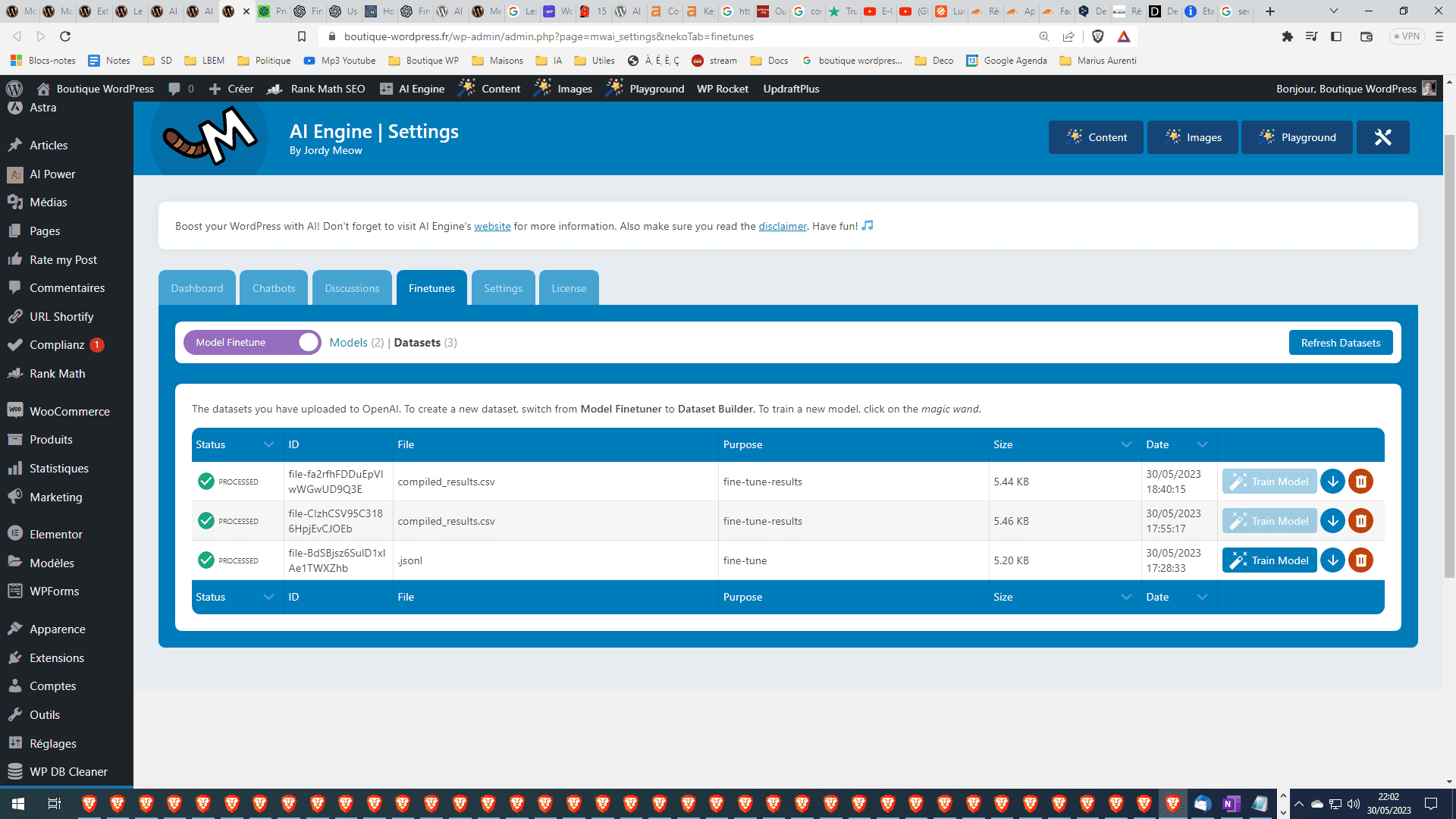
Task: Open Brave Shields in the address bar
Action: [x=1097, y=36]
